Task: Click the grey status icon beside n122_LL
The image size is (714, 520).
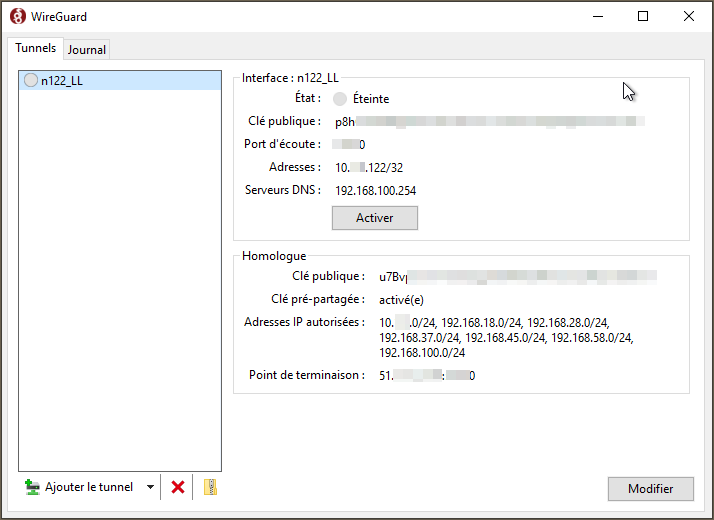Action: [x=31, y=80]
